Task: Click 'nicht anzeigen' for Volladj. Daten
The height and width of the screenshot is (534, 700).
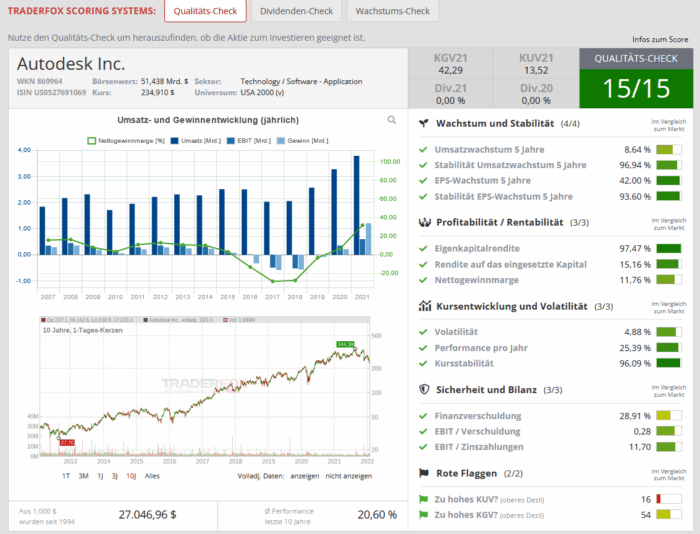Action: (349, 476)
